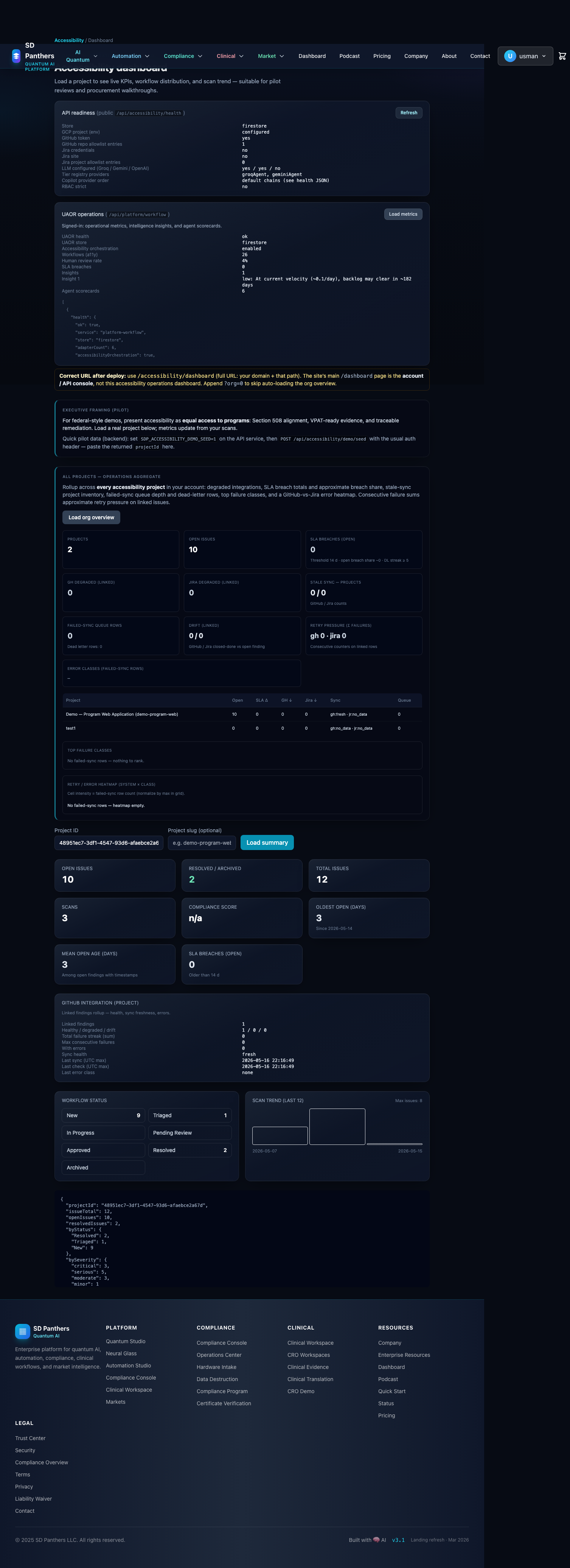This screenshot has width=570, height=1568.
Task: Click the tallest scan trend bar
Action: (337, 1127)
